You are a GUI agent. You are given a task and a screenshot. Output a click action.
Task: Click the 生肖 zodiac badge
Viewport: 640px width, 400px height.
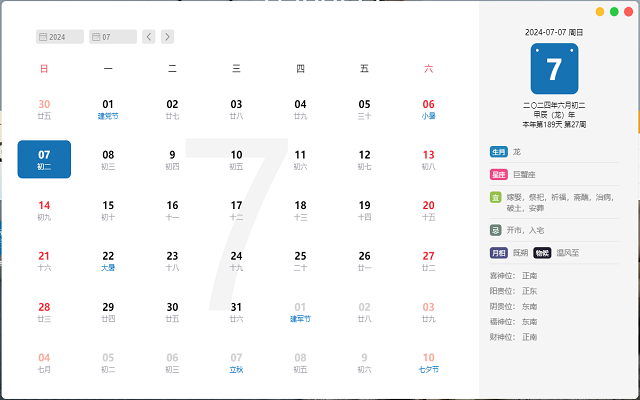(499, 152)
